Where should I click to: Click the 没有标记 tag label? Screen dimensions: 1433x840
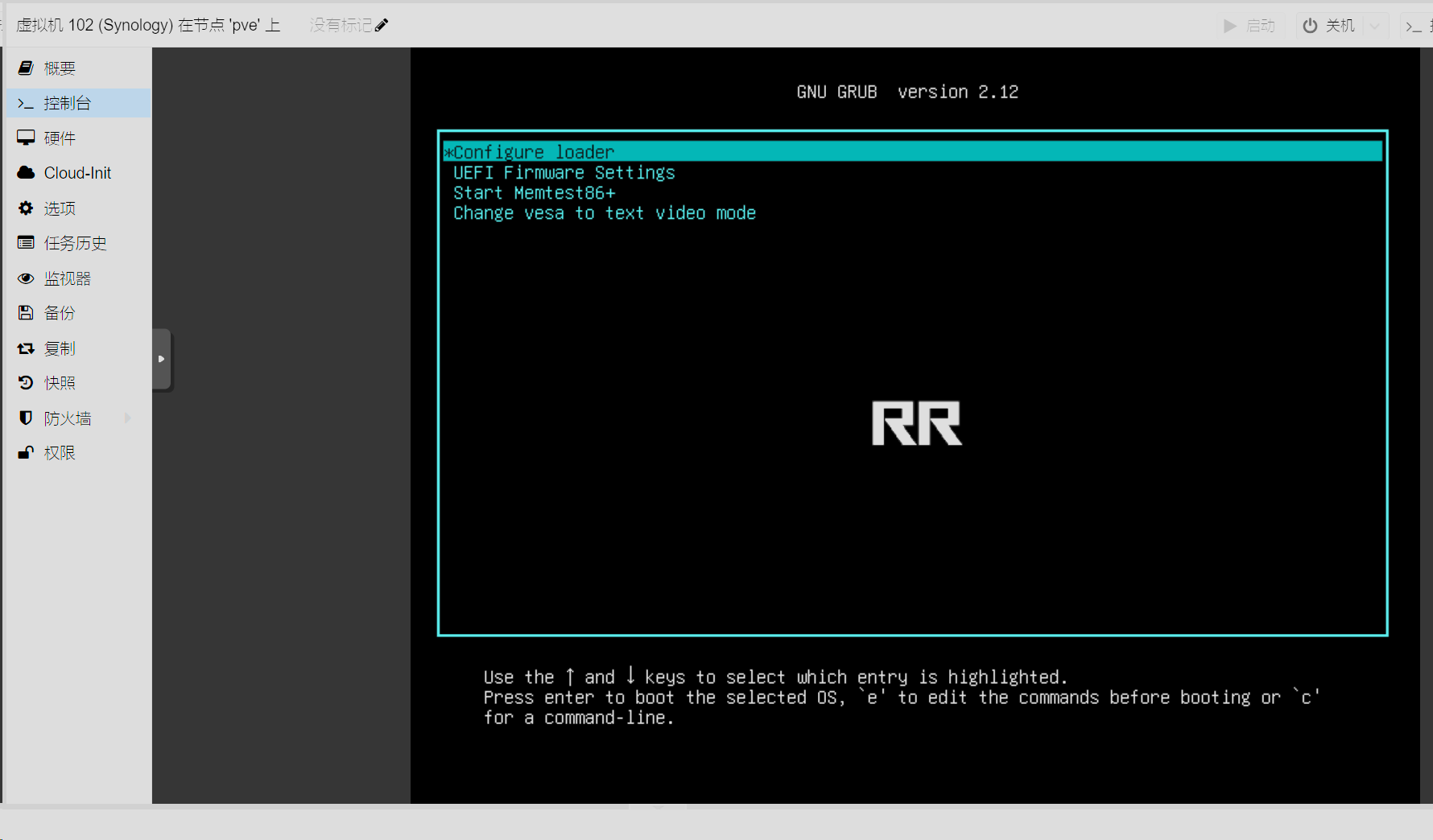click(341, 25)
